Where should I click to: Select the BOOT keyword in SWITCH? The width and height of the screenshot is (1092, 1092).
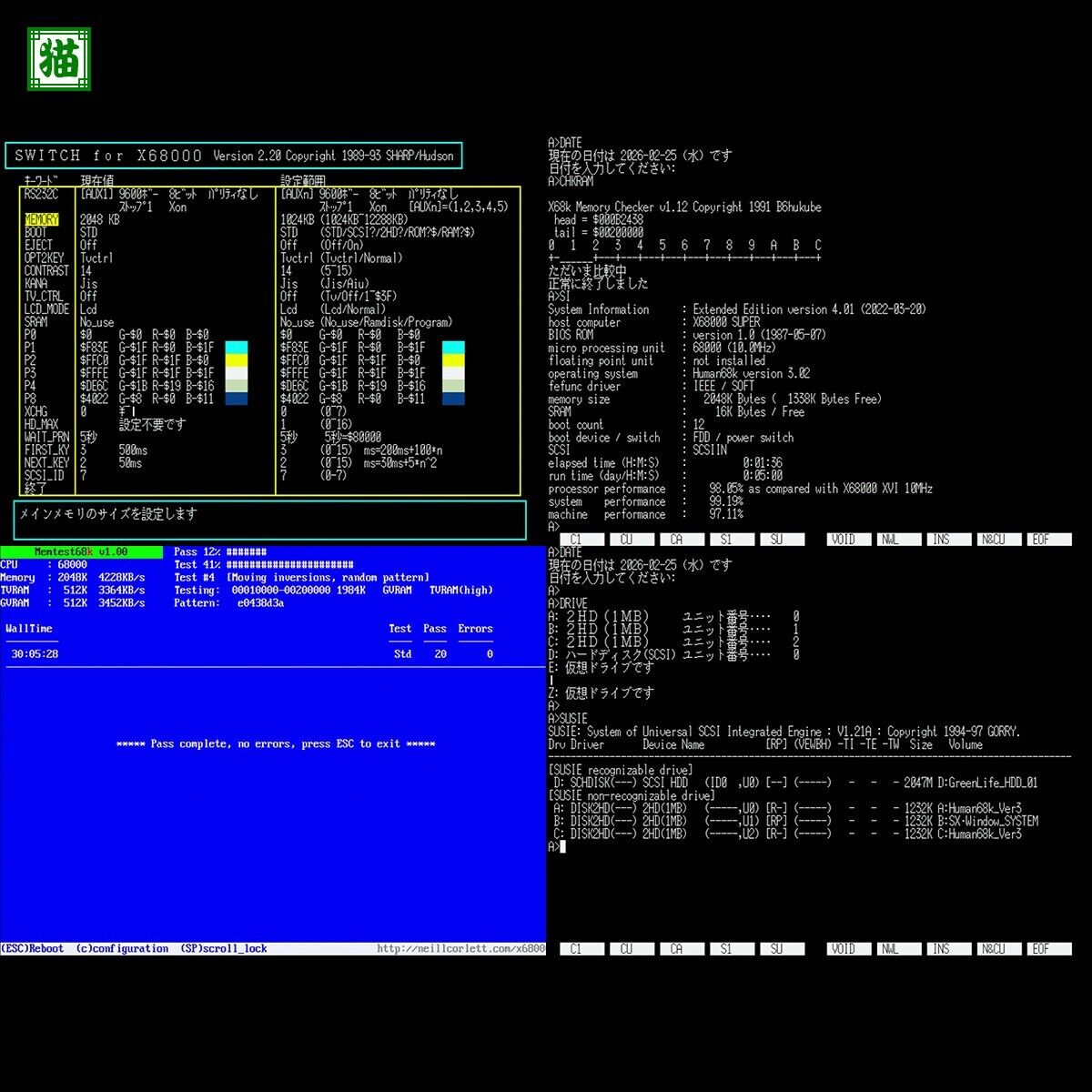tap(35, 232)
